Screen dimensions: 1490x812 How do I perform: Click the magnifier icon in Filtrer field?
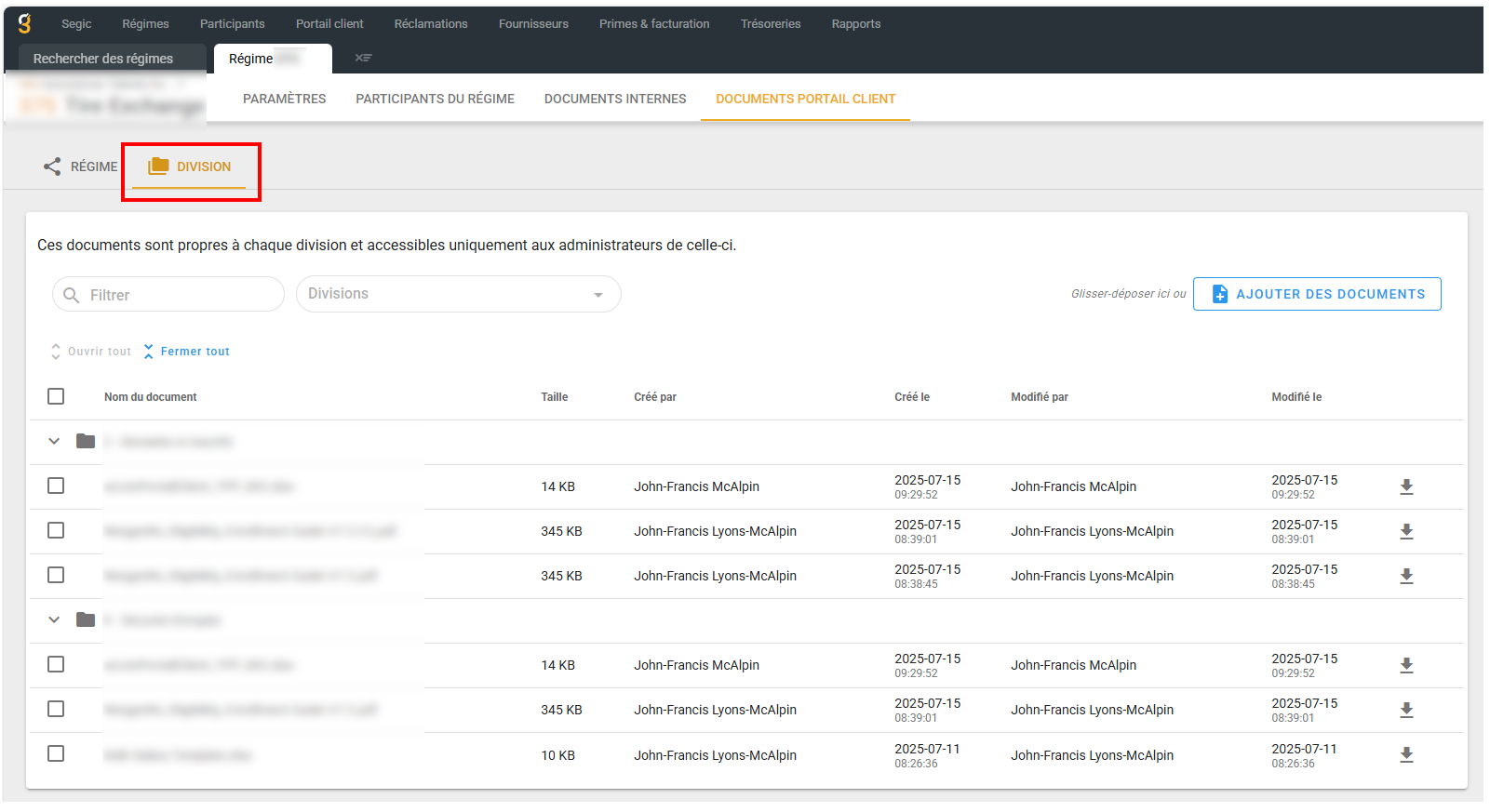(72, 295)
